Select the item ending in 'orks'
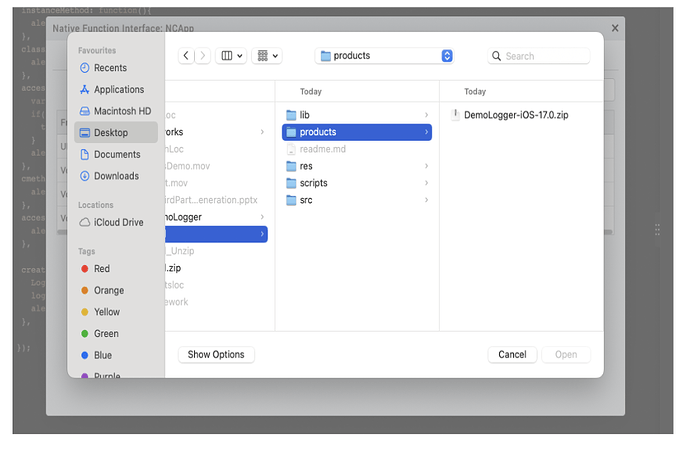The image size is (690, 452). click(x=216, y=132)
